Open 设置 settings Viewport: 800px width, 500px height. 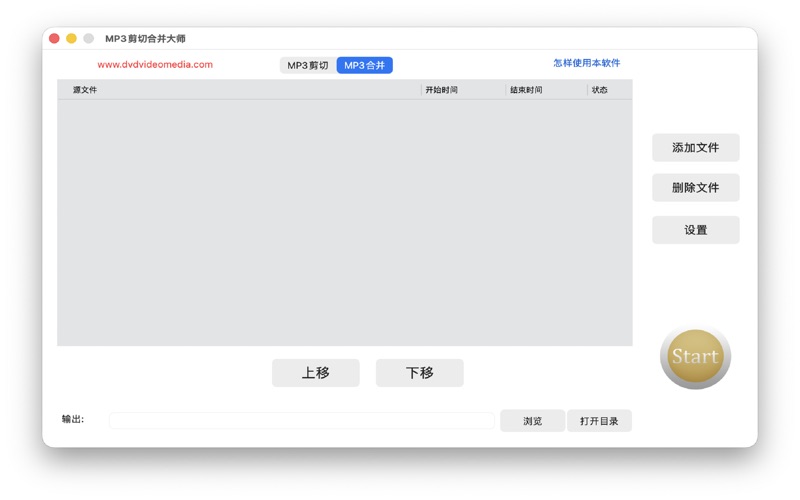tap(695, 230)
